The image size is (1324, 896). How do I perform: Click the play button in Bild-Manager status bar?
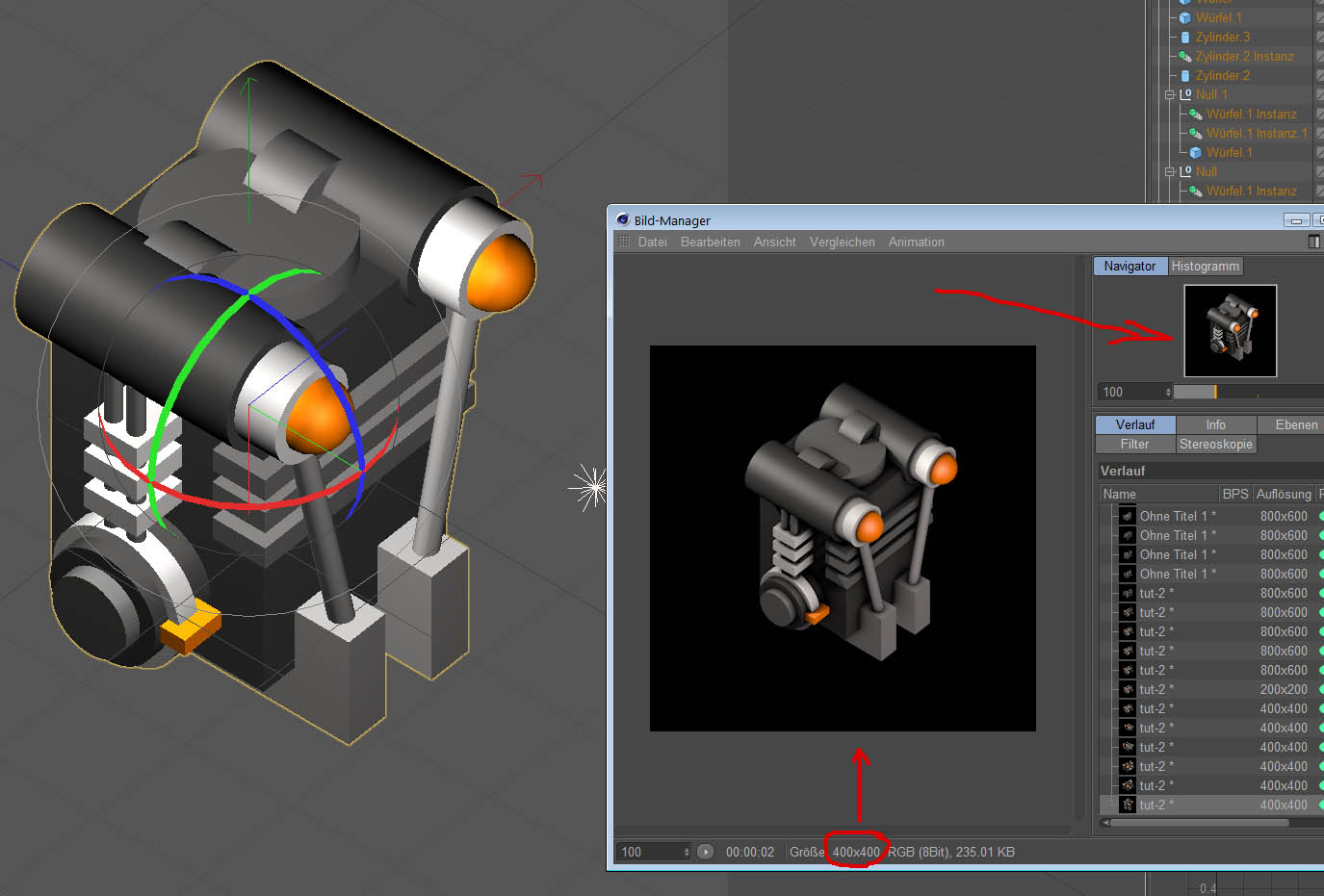pyautogui.click(x=706, y=852)
